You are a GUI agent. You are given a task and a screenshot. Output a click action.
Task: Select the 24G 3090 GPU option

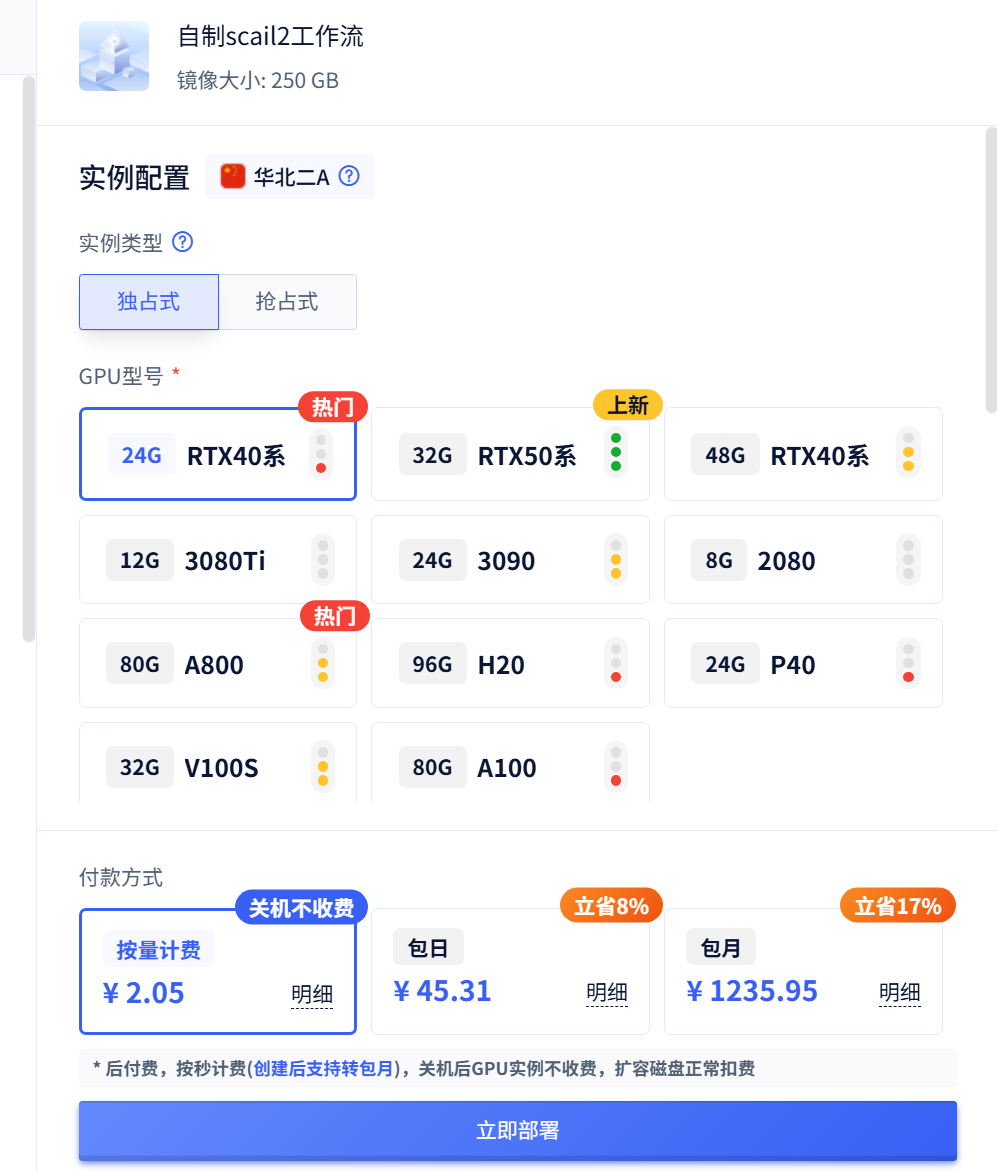[510, 560]
